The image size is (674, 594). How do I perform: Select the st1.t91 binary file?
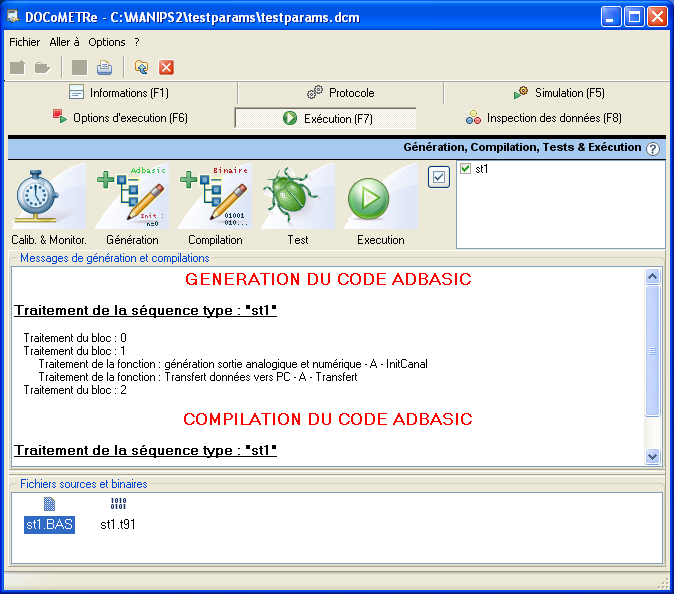pyautogui.click(x=118, y=515)
